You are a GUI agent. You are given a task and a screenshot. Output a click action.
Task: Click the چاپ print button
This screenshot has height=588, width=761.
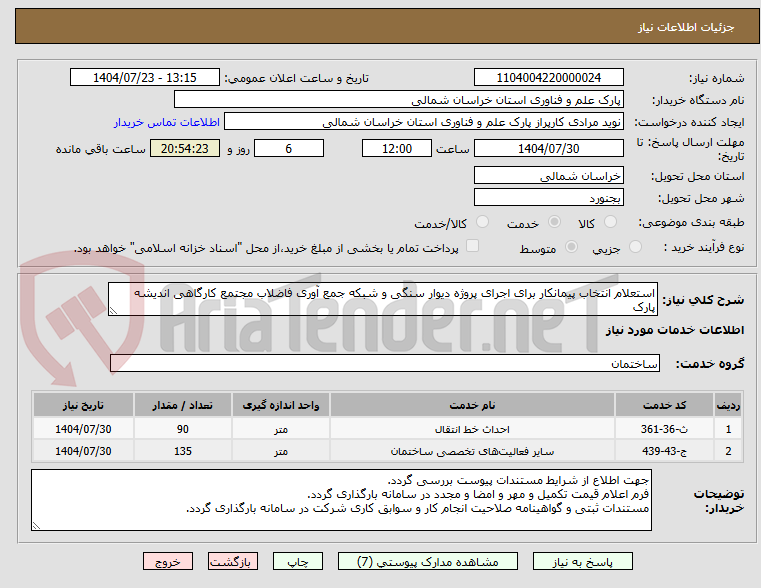298,561
